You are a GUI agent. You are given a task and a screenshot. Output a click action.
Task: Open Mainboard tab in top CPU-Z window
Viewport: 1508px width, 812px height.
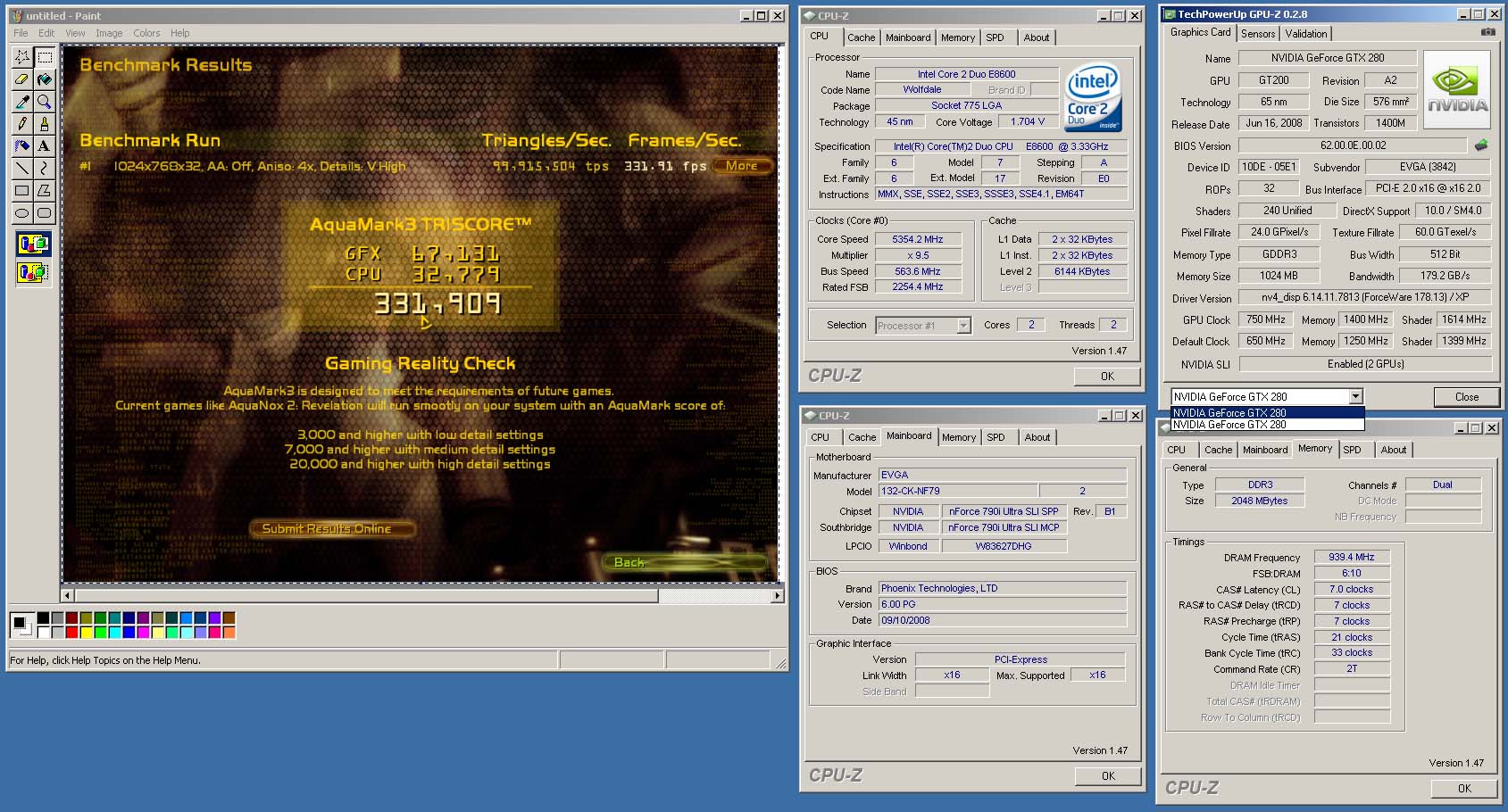pyautogui.click(x=908, y=37)
